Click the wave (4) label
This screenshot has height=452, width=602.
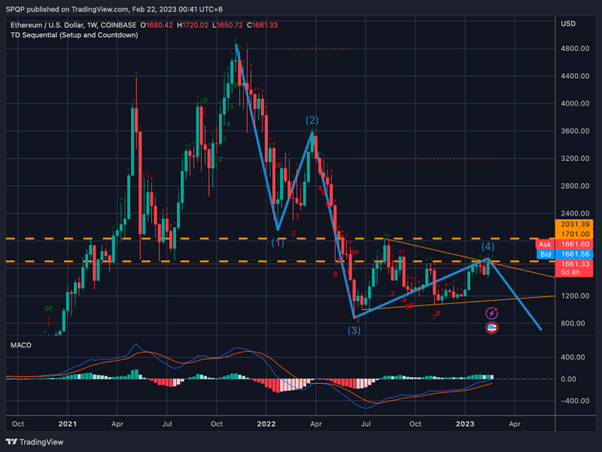tap(488, 246)
